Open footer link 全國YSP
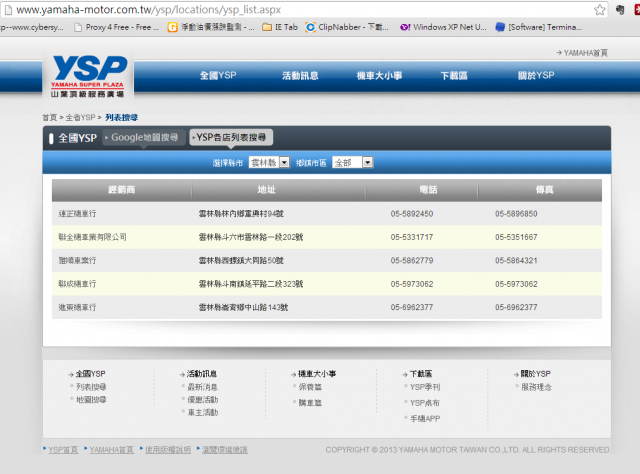The height and width of the screenshot is (474, 640). [x=91, y=374]
